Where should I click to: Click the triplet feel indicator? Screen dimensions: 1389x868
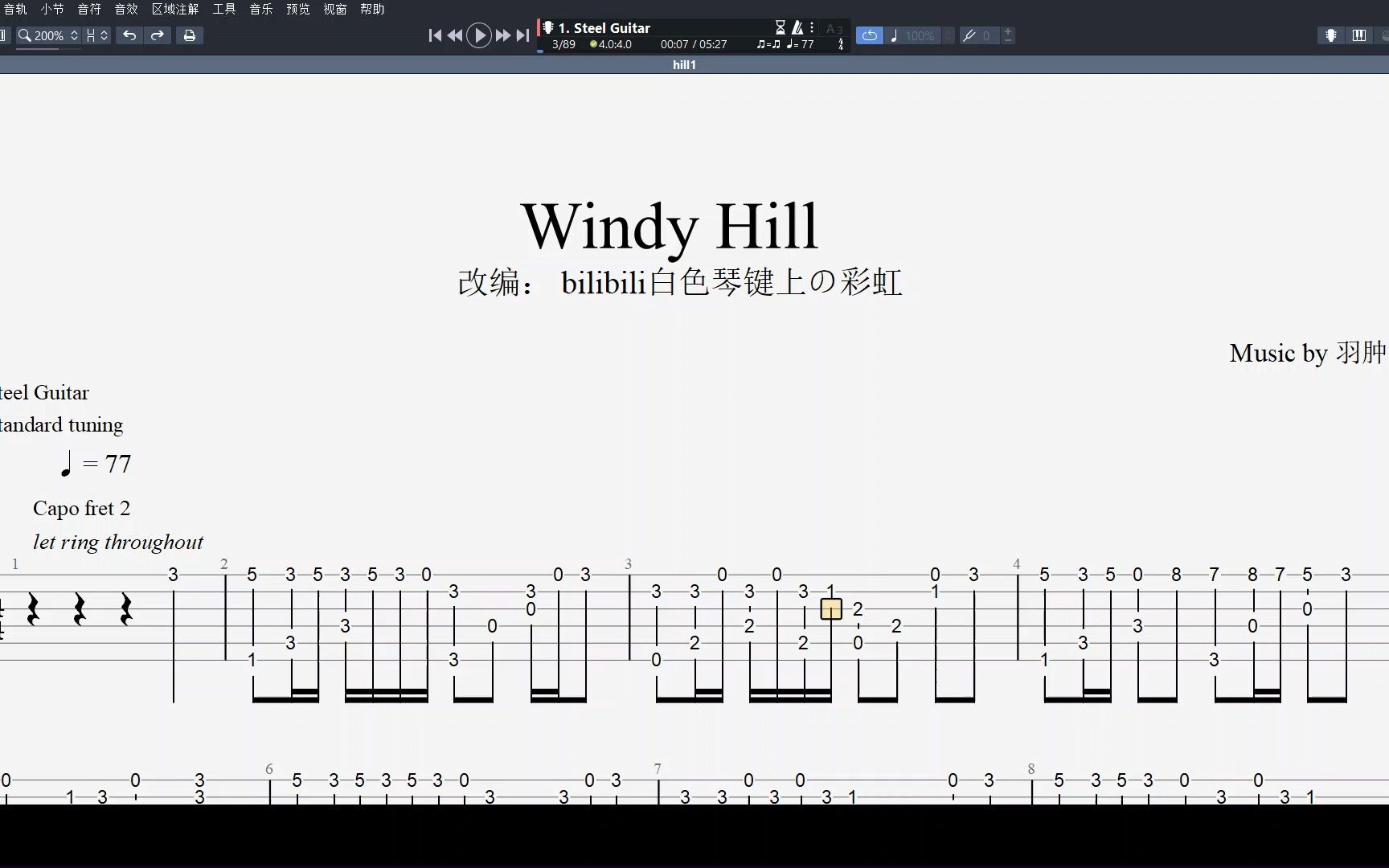[x=768, y=44]
